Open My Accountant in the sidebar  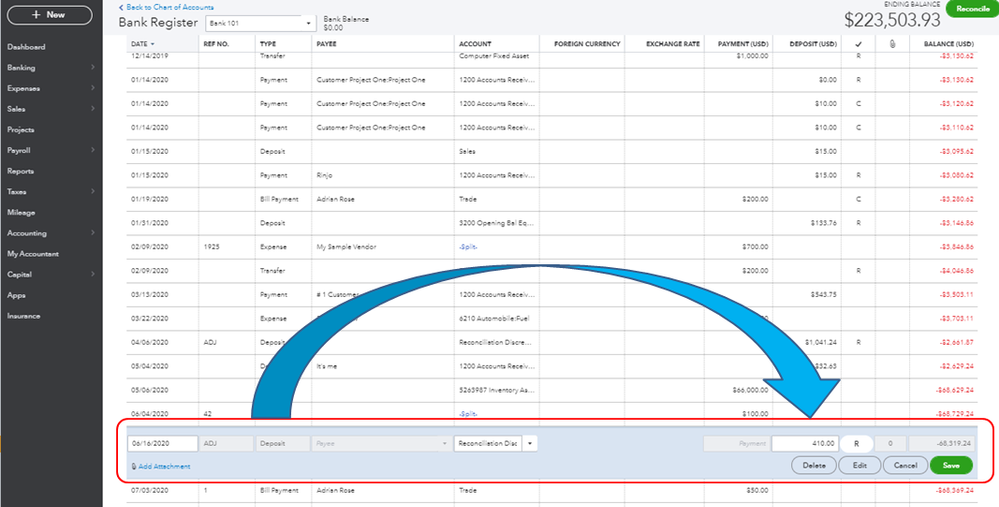pyautogui.click(x=32, y=254)
